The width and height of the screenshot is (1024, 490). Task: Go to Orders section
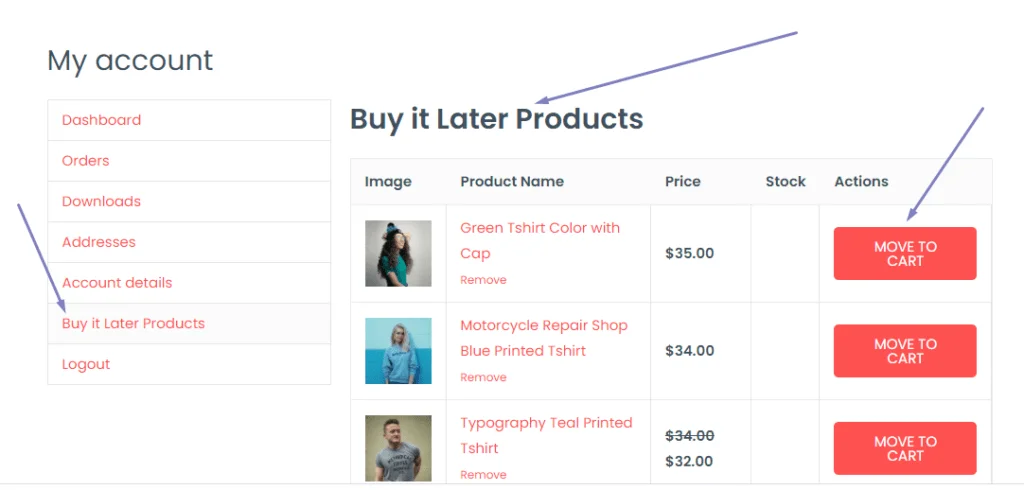(86, 161)
